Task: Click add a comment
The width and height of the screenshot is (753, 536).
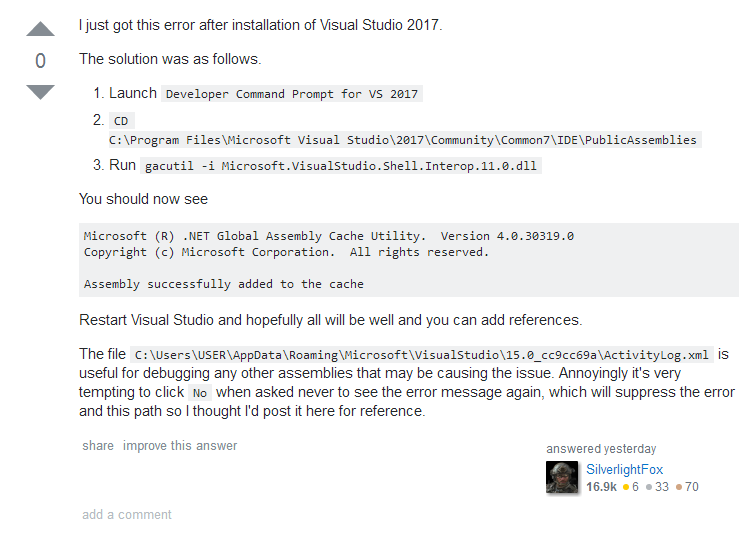Action: pyautogui.click(x=127, y=514)
